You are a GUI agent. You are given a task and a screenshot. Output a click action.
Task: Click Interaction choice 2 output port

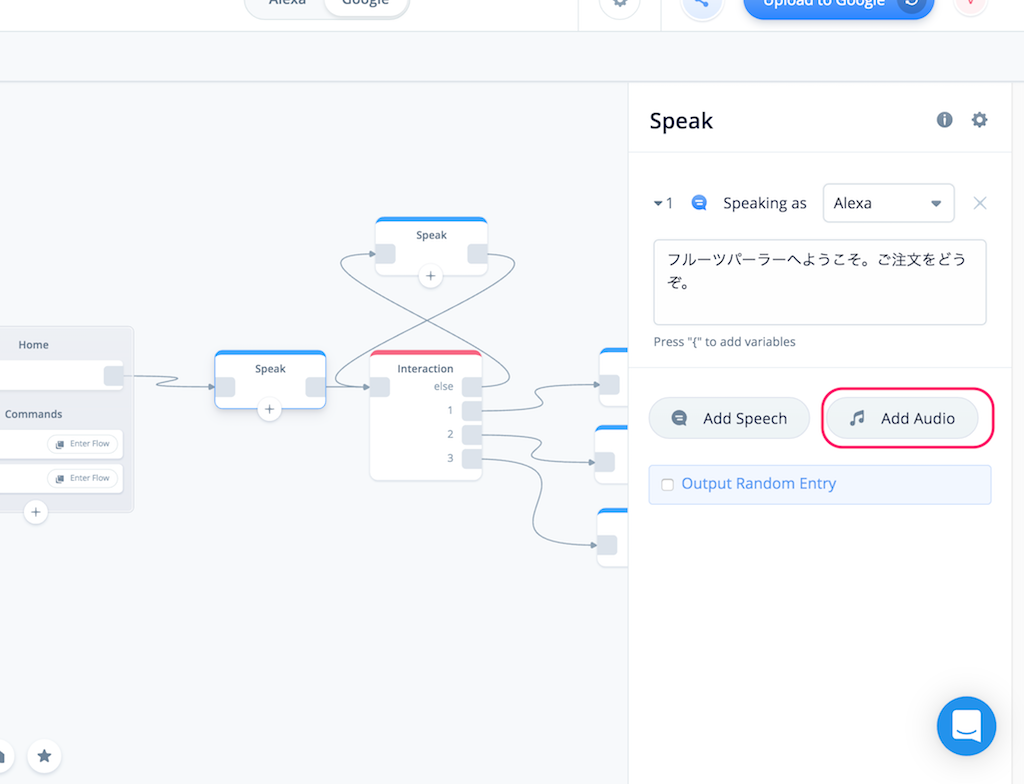[x=472, y=434]
